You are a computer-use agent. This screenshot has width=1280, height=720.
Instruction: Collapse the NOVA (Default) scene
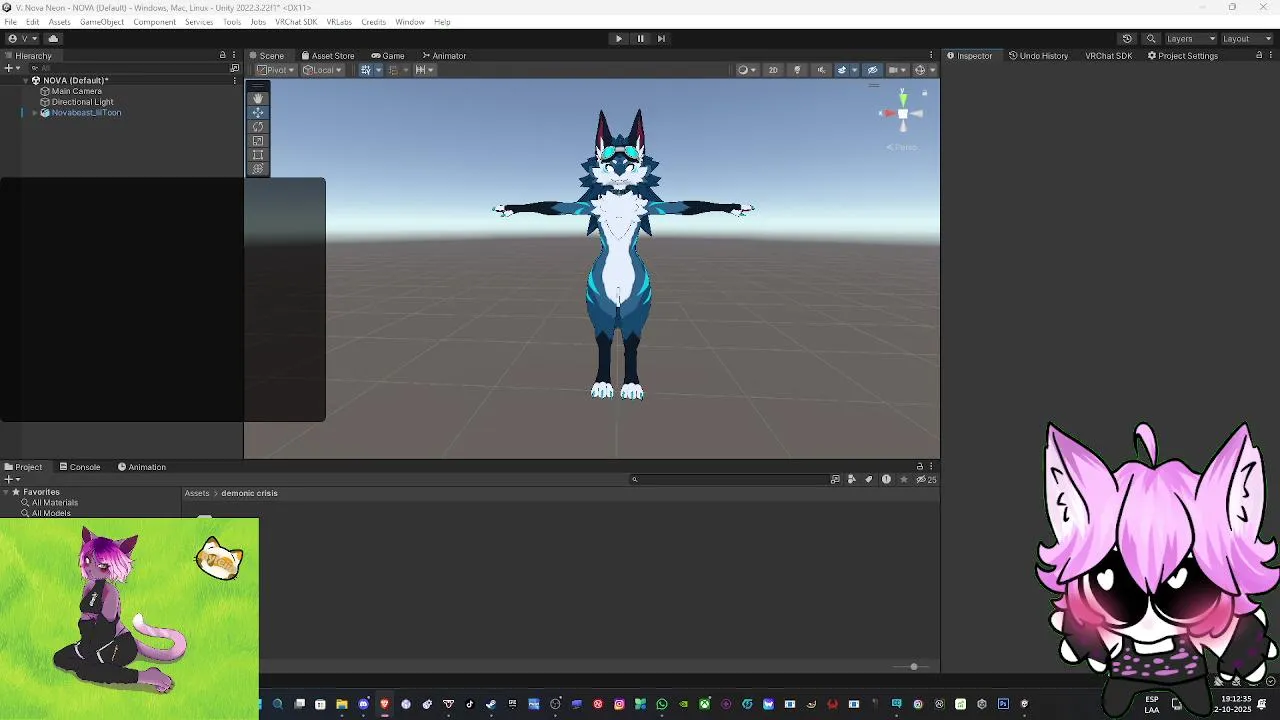pos(26,80)
